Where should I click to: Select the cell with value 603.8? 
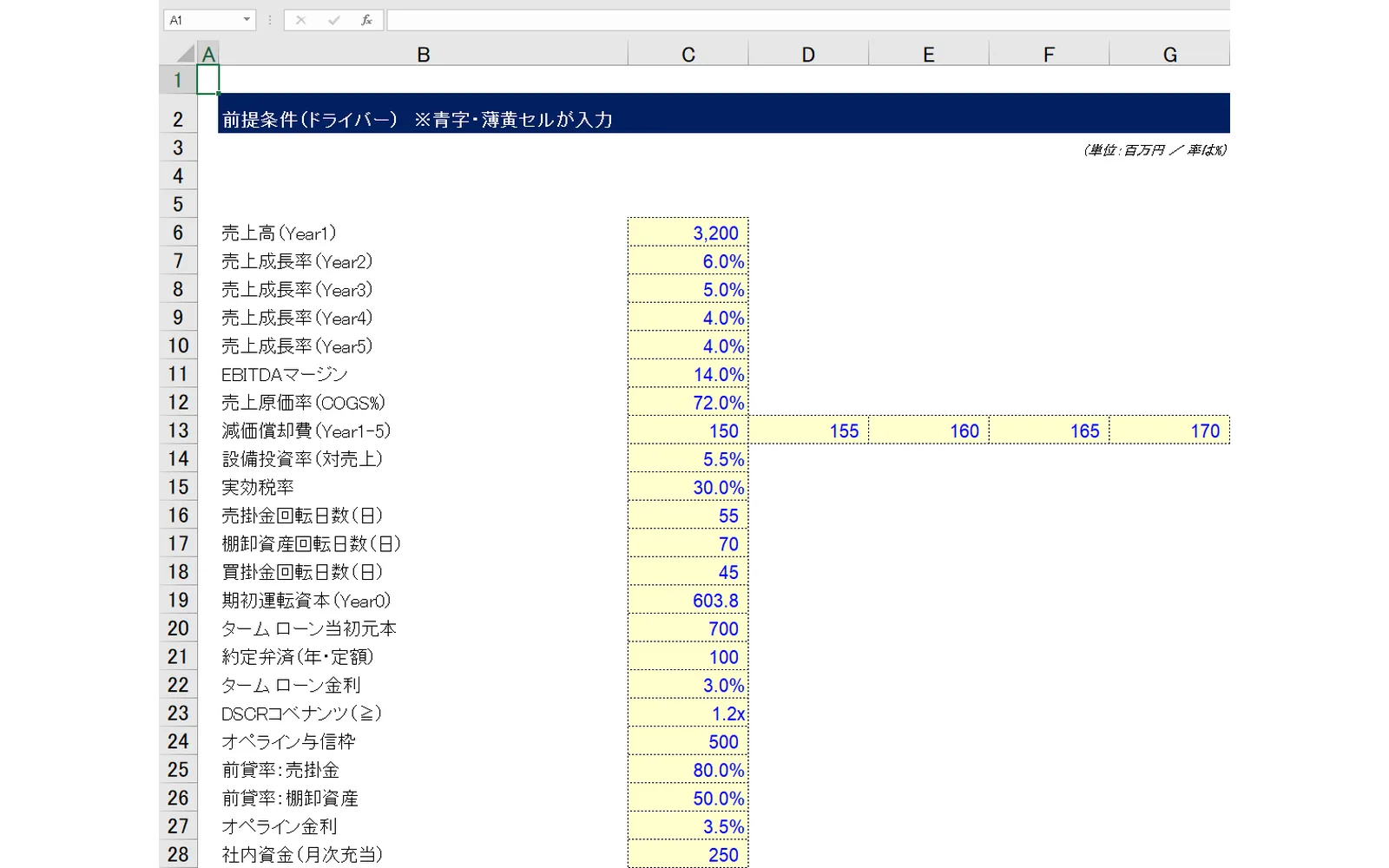click(x=688, y=601)
